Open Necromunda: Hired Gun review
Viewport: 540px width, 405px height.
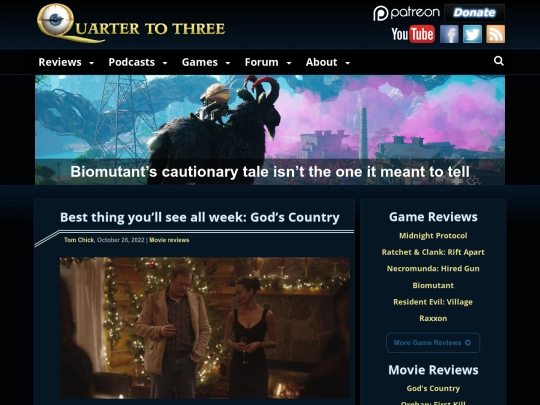point(433,269)
